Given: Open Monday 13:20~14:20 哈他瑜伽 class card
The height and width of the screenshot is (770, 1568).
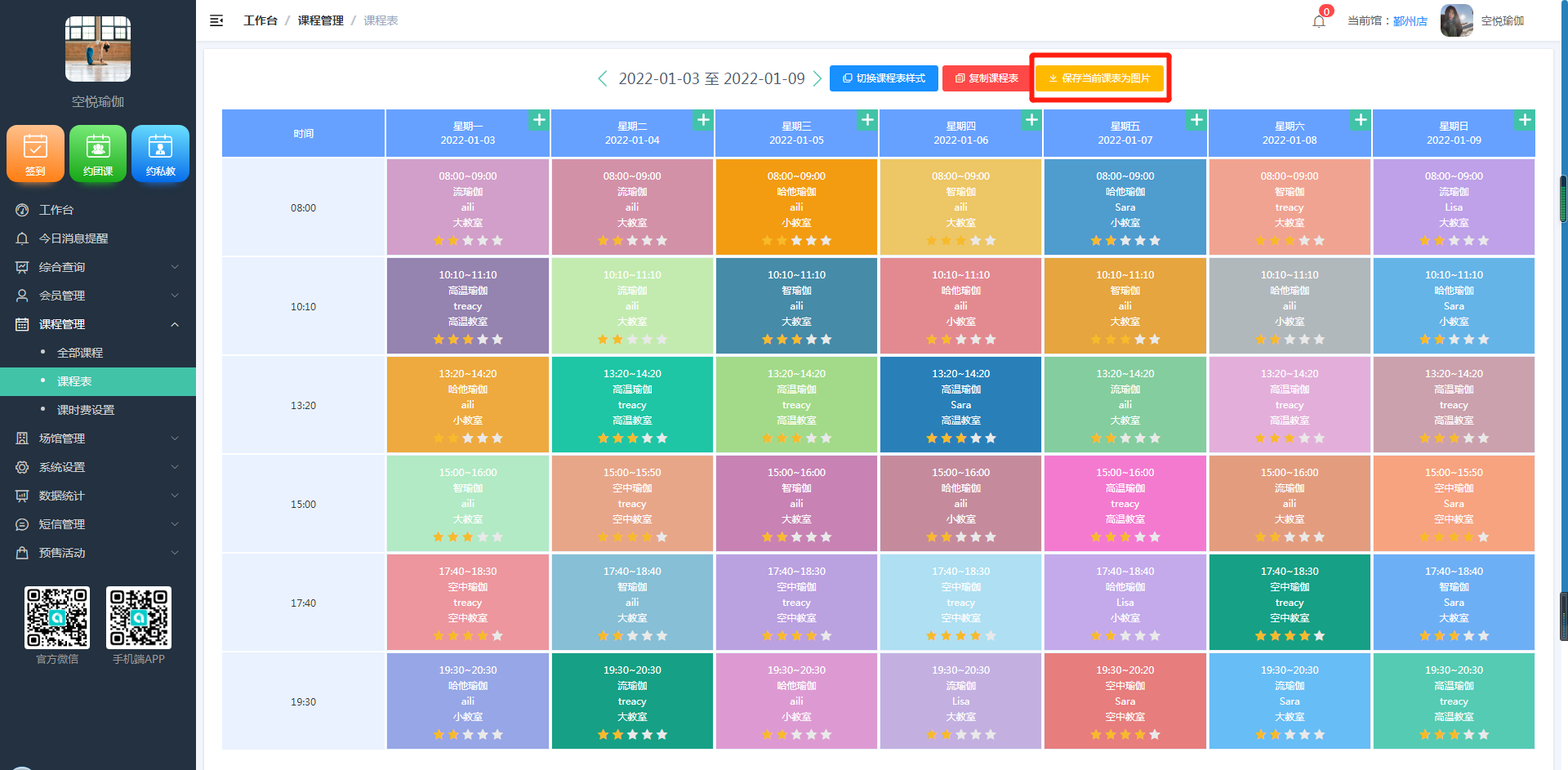Looking at the screenshot, I should pos(468,405).
